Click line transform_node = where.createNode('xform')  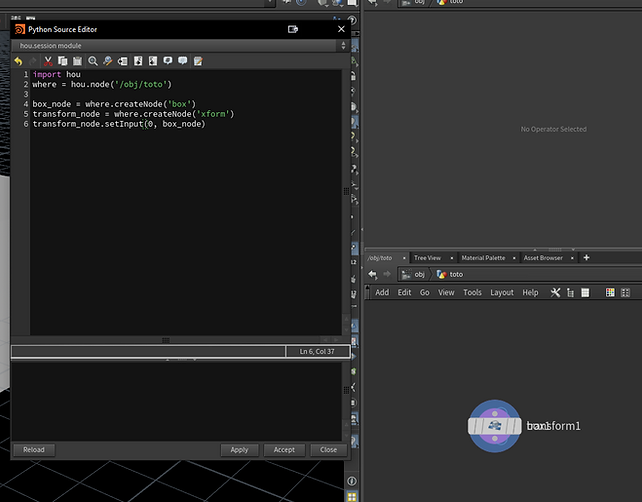pyautogui.click(x=133, y=114)
